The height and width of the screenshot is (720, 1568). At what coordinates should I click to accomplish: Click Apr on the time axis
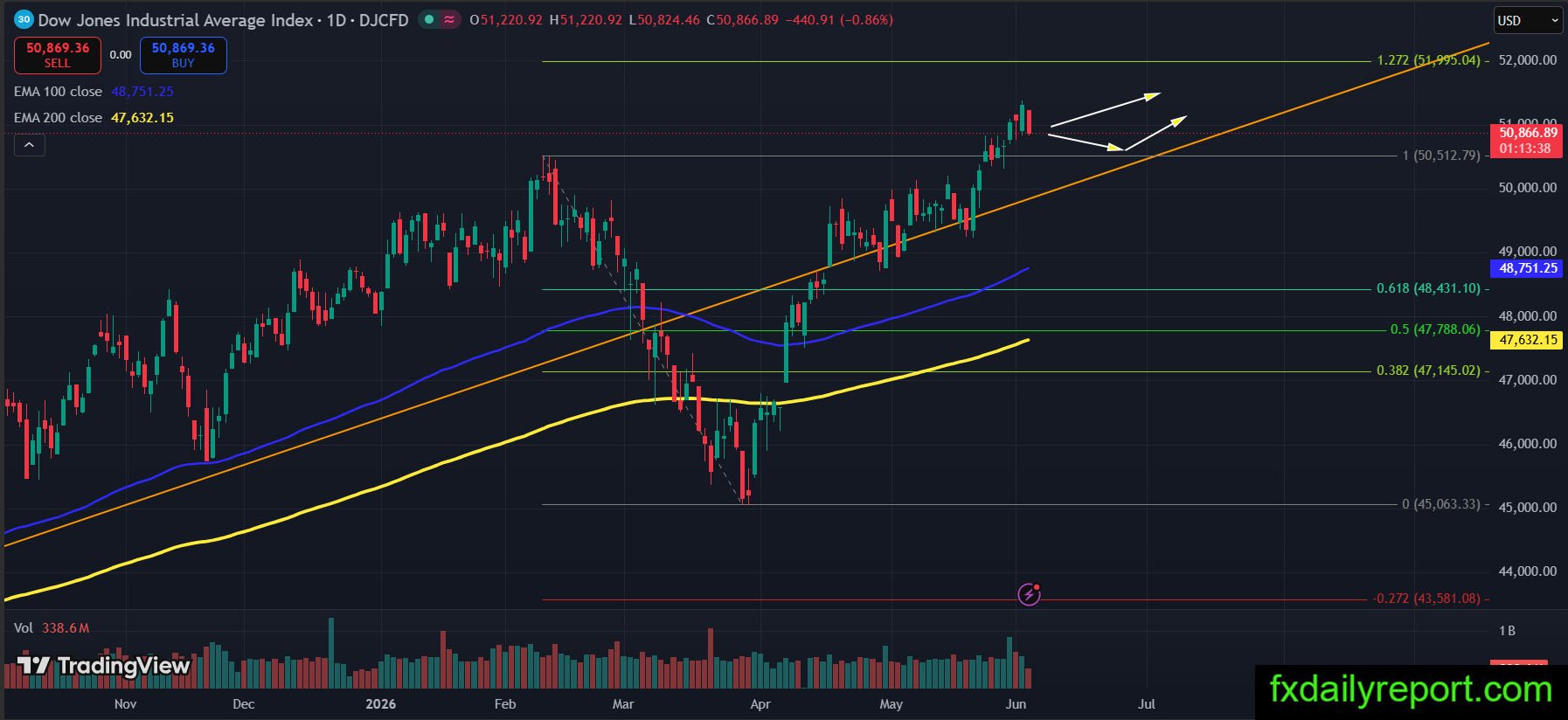[x=760, y=704]
